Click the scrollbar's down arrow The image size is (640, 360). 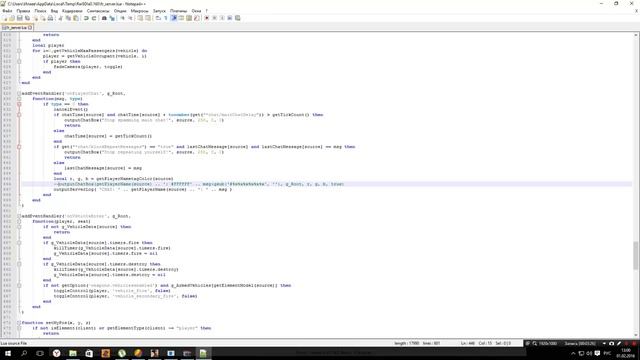pos(636,335)
